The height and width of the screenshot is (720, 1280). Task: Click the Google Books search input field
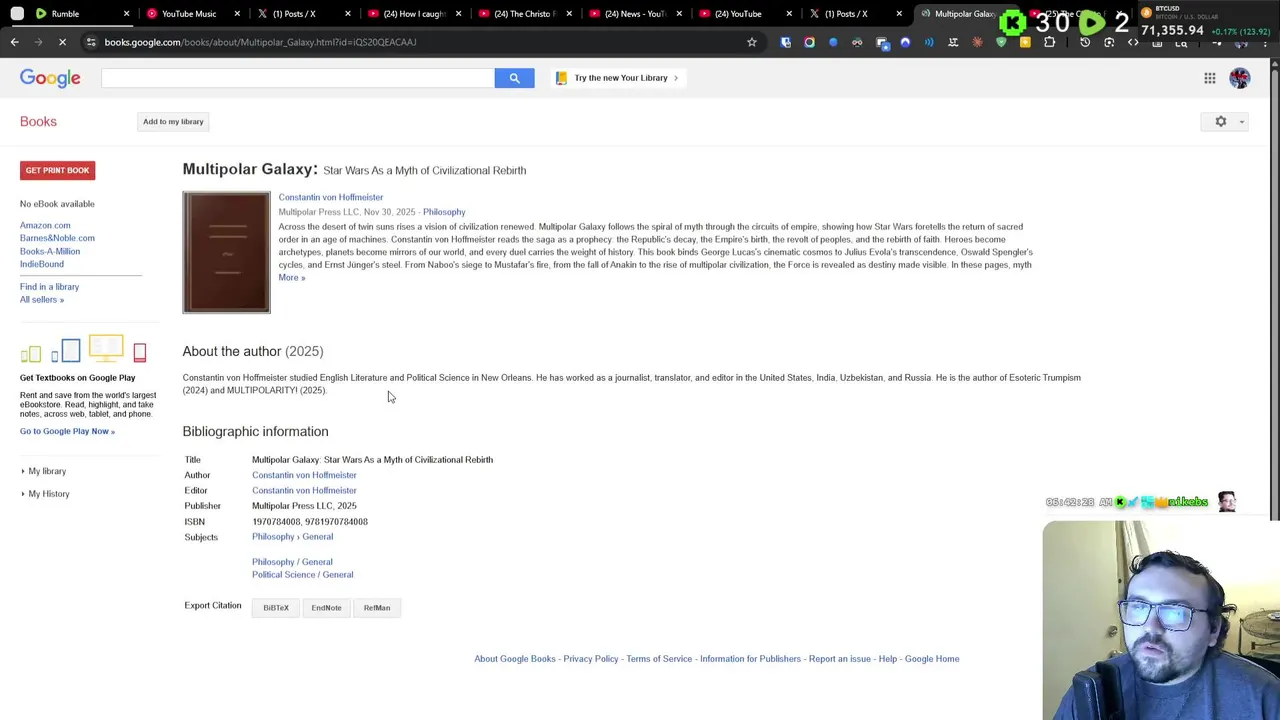[x=297, y=78]
